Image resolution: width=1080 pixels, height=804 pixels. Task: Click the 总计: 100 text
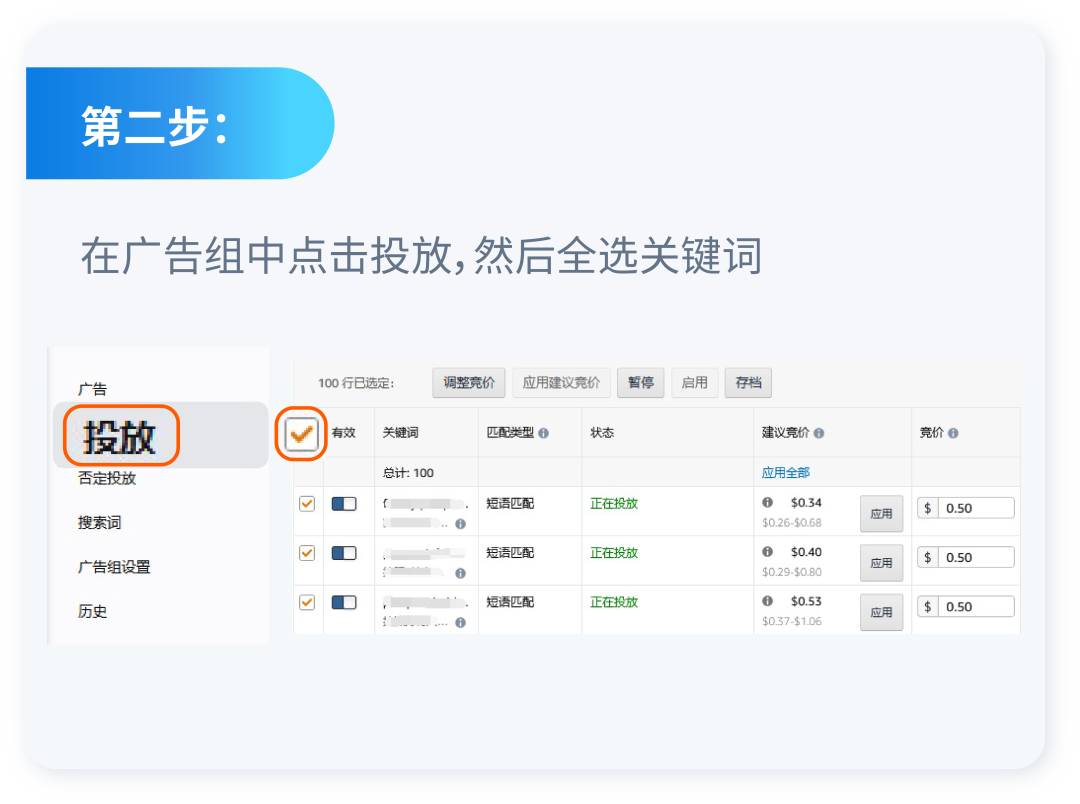pos(408,473)
